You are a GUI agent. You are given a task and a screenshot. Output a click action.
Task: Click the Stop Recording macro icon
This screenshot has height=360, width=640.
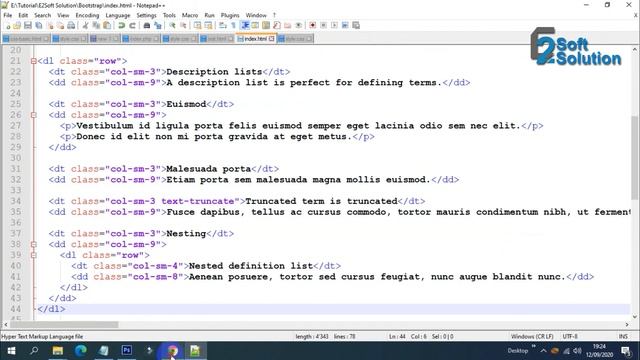(323, 25)
